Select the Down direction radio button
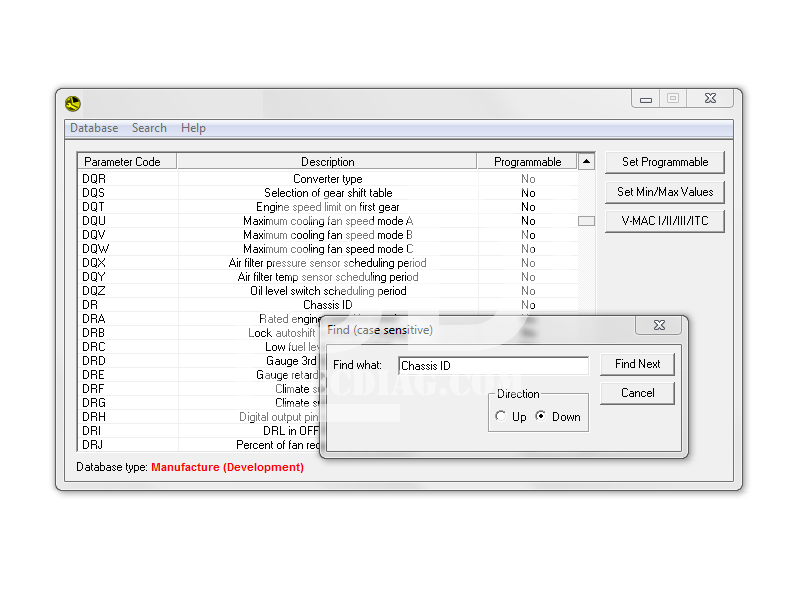The image size is (800, 600). [541, 417]
